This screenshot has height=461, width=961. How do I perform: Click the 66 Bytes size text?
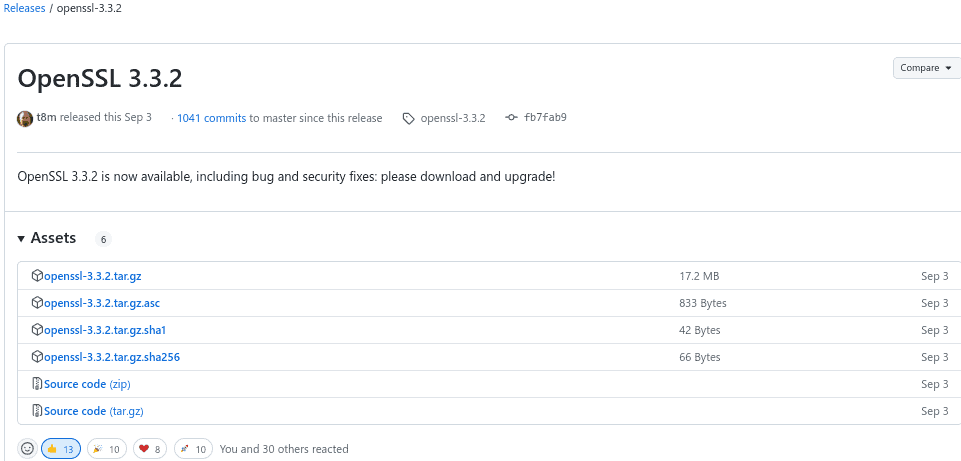point(699,357)
